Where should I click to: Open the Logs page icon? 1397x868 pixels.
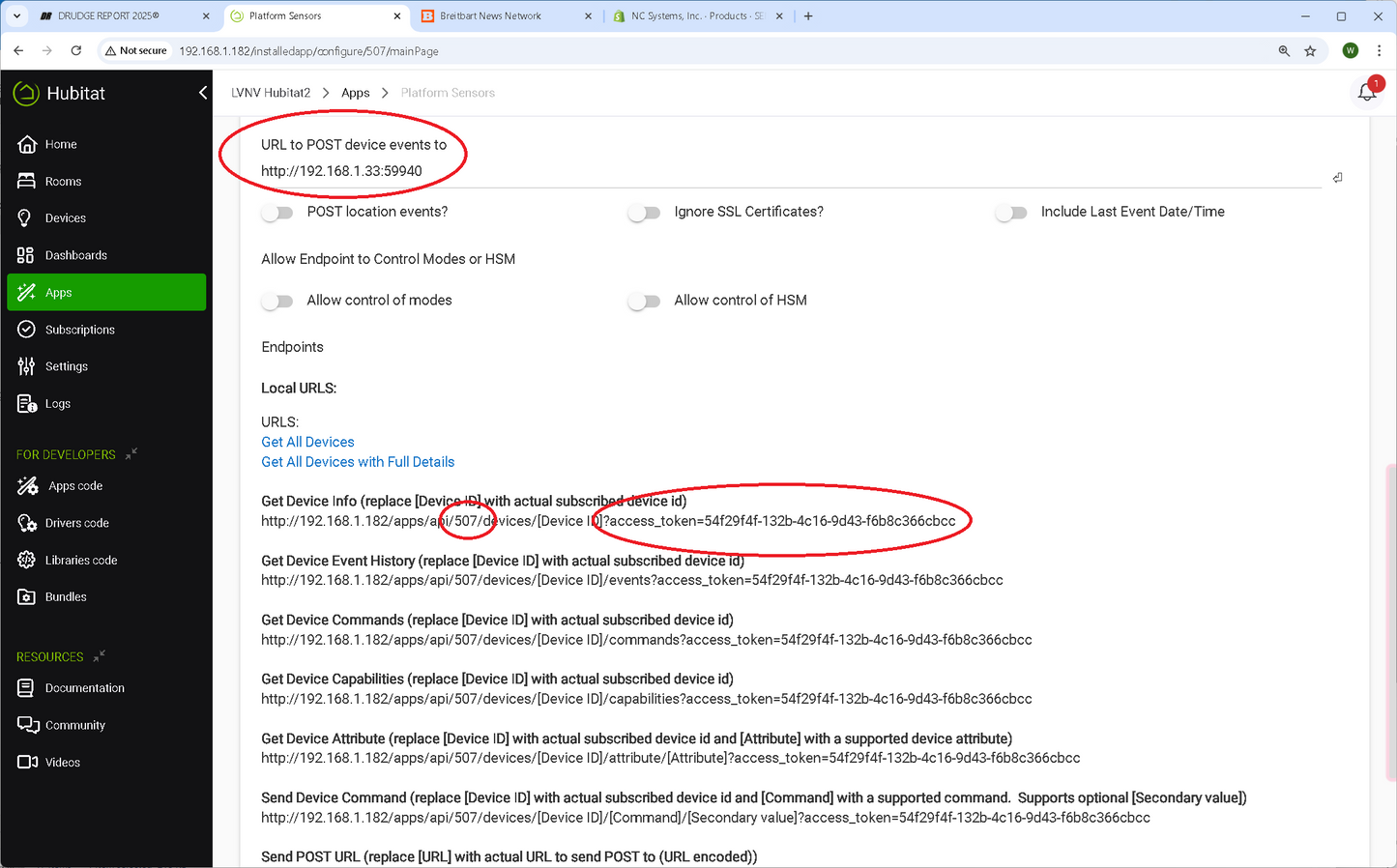[x=26, y=404]
